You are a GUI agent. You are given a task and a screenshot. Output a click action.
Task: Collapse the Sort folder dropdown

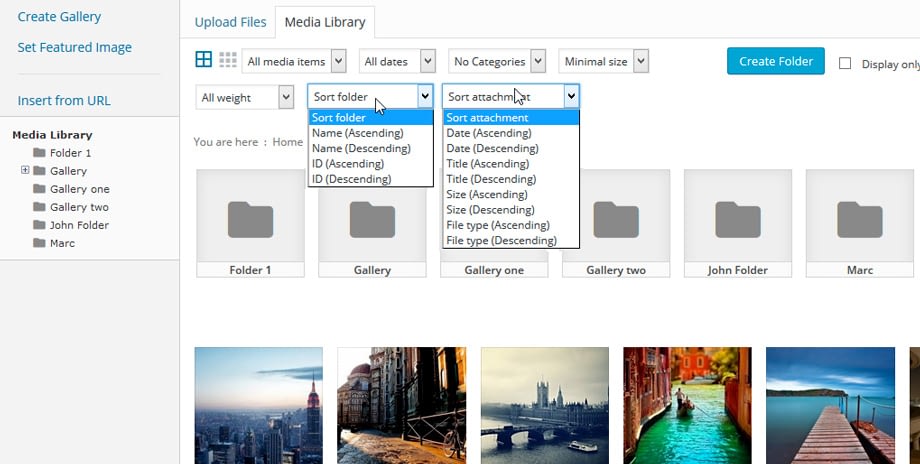pos(370,96)
